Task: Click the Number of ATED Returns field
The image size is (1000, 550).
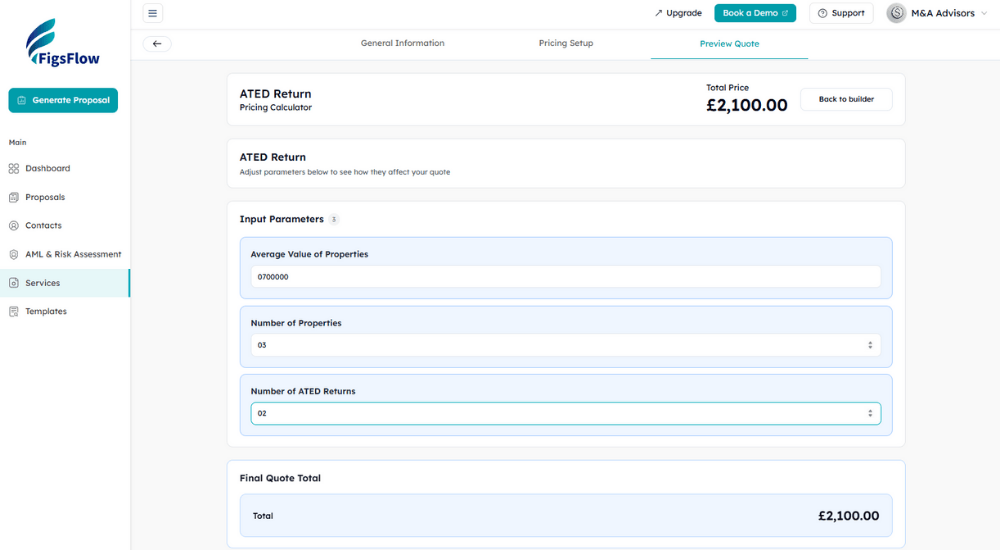Action: pyautogui.click(x=566, y=413)
